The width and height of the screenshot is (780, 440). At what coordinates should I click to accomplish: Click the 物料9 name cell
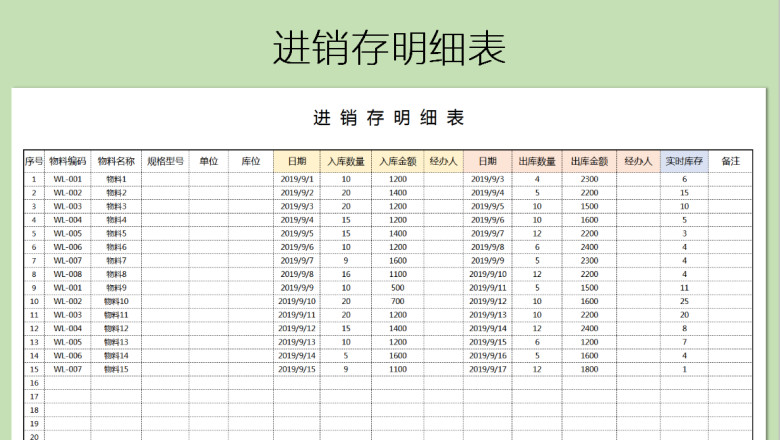116,288
